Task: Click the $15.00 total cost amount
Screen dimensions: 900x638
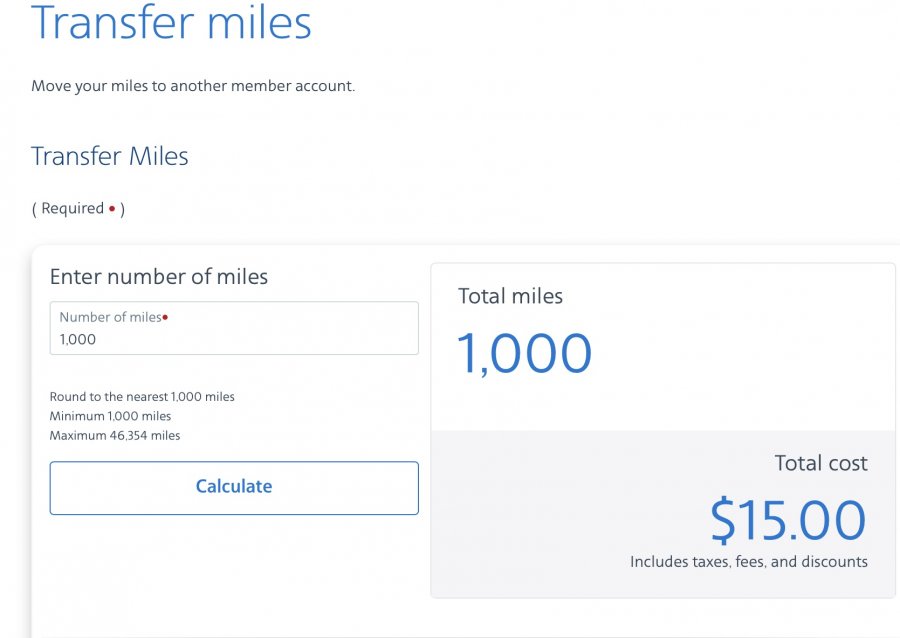Action: tap(788, 520)
